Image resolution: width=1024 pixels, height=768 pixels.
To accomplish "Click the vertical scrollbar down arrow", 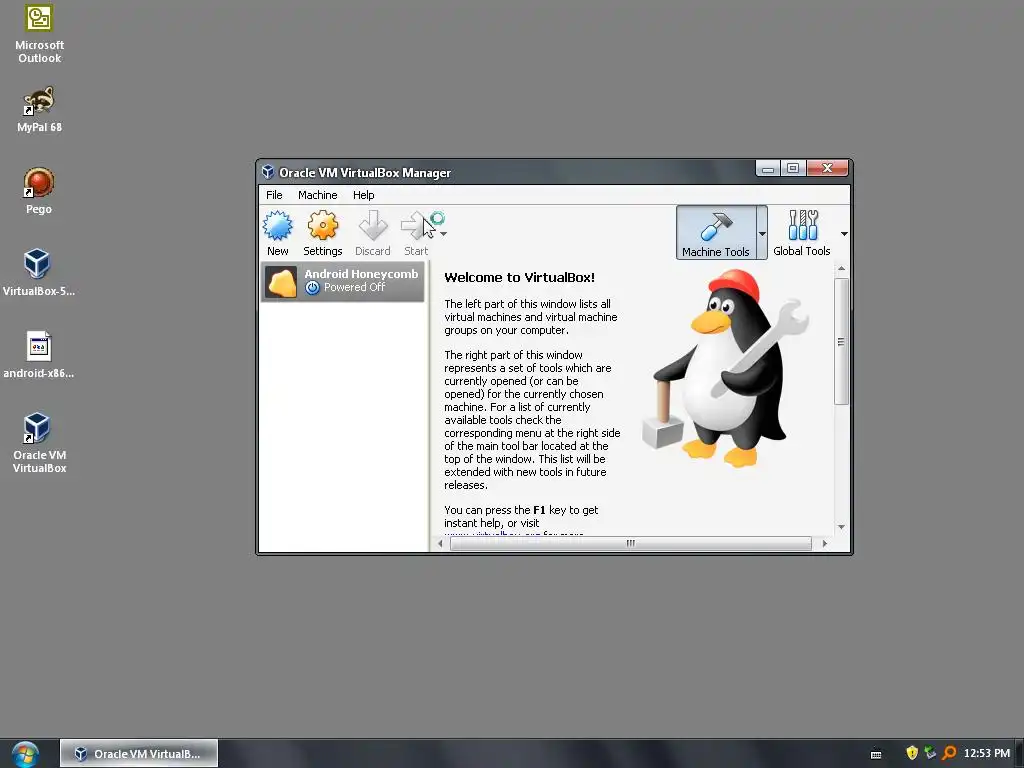I will (x=841, y=527).
